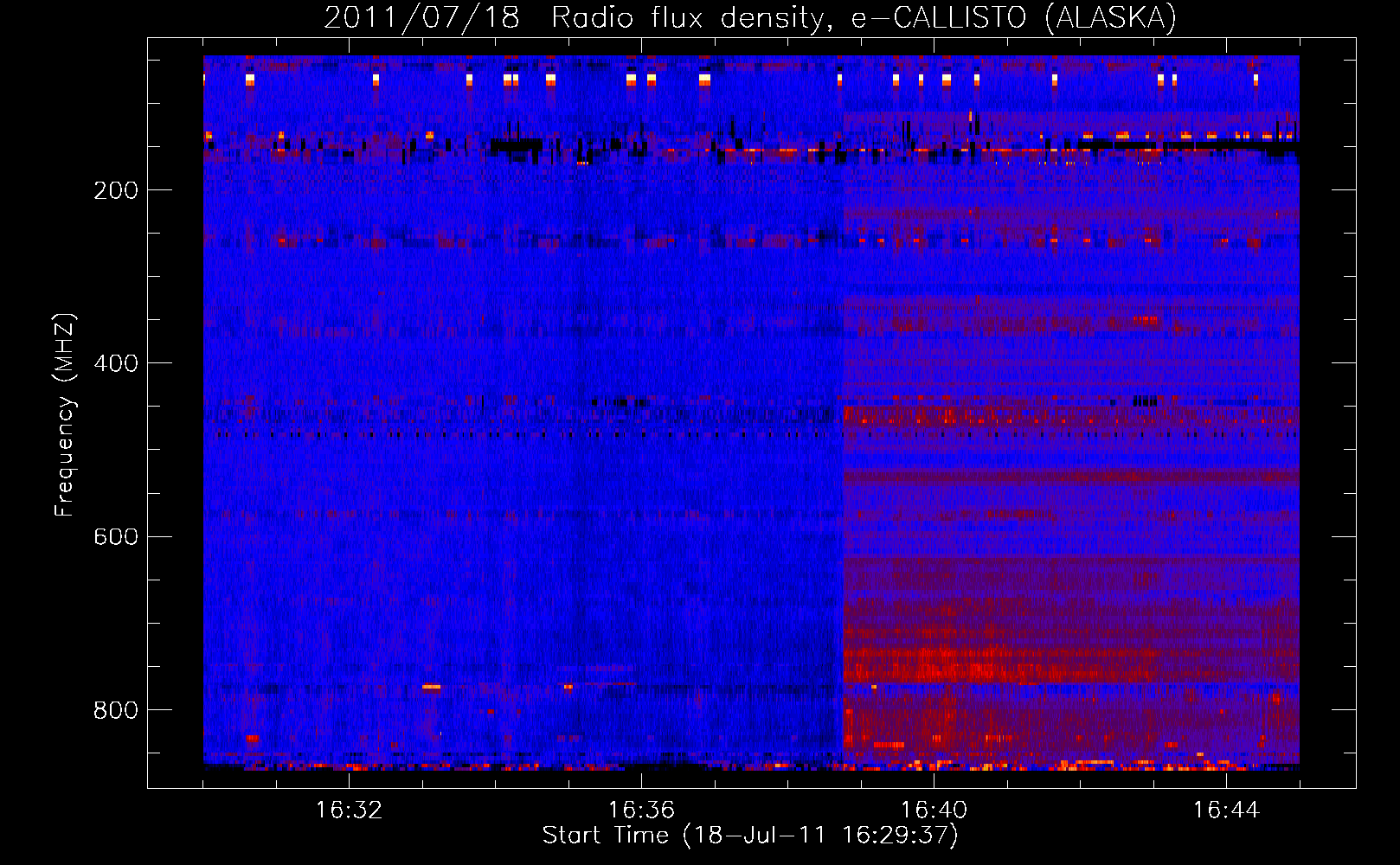Click the 16:40 time tick label
This screenshot has width=1400, height=865.
coord(934,811)
